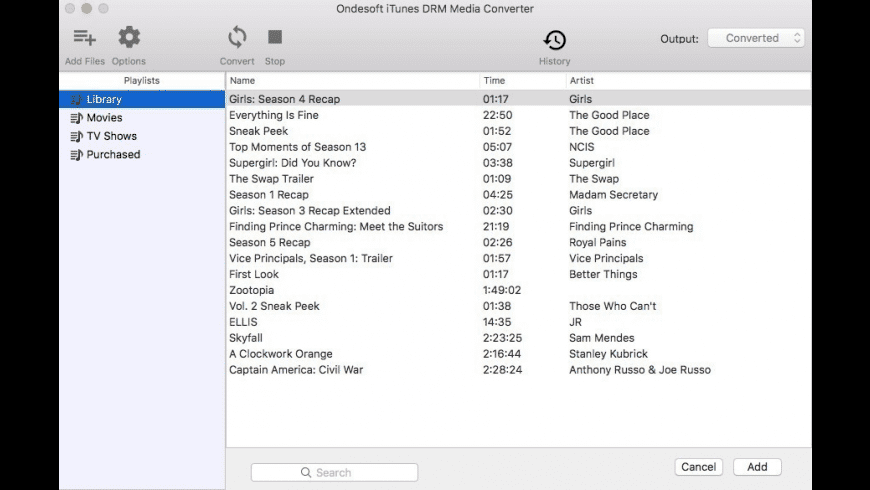Select 'Girls: Season 4 Recap' row
The width and height of the screenshot is (870, 490).
pyautogui.click(x=519, y=99)
